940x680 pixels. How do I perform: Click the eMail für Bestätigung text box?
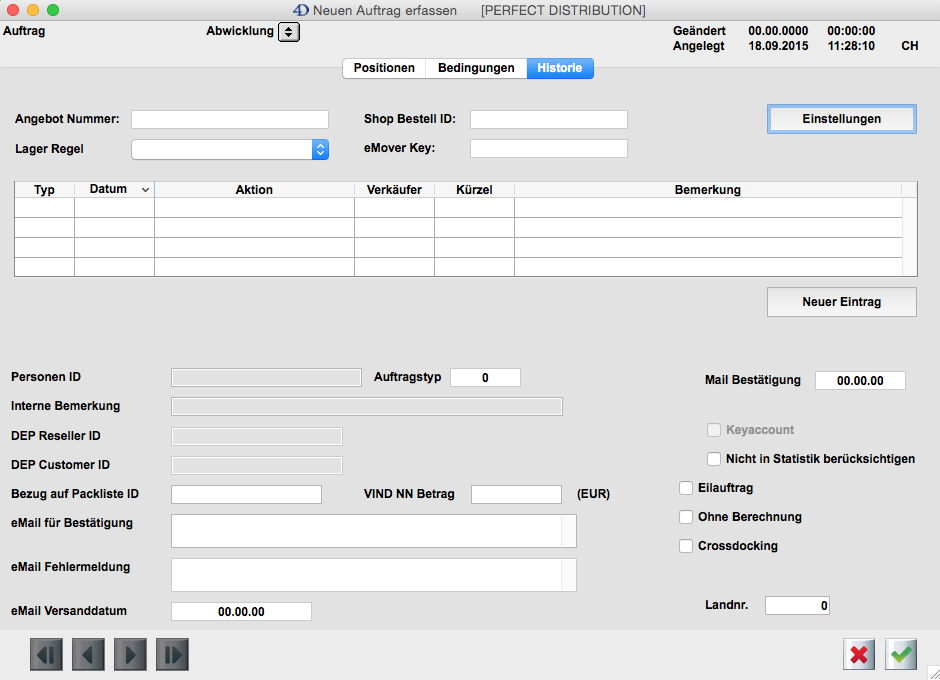(x=367, y=531)
